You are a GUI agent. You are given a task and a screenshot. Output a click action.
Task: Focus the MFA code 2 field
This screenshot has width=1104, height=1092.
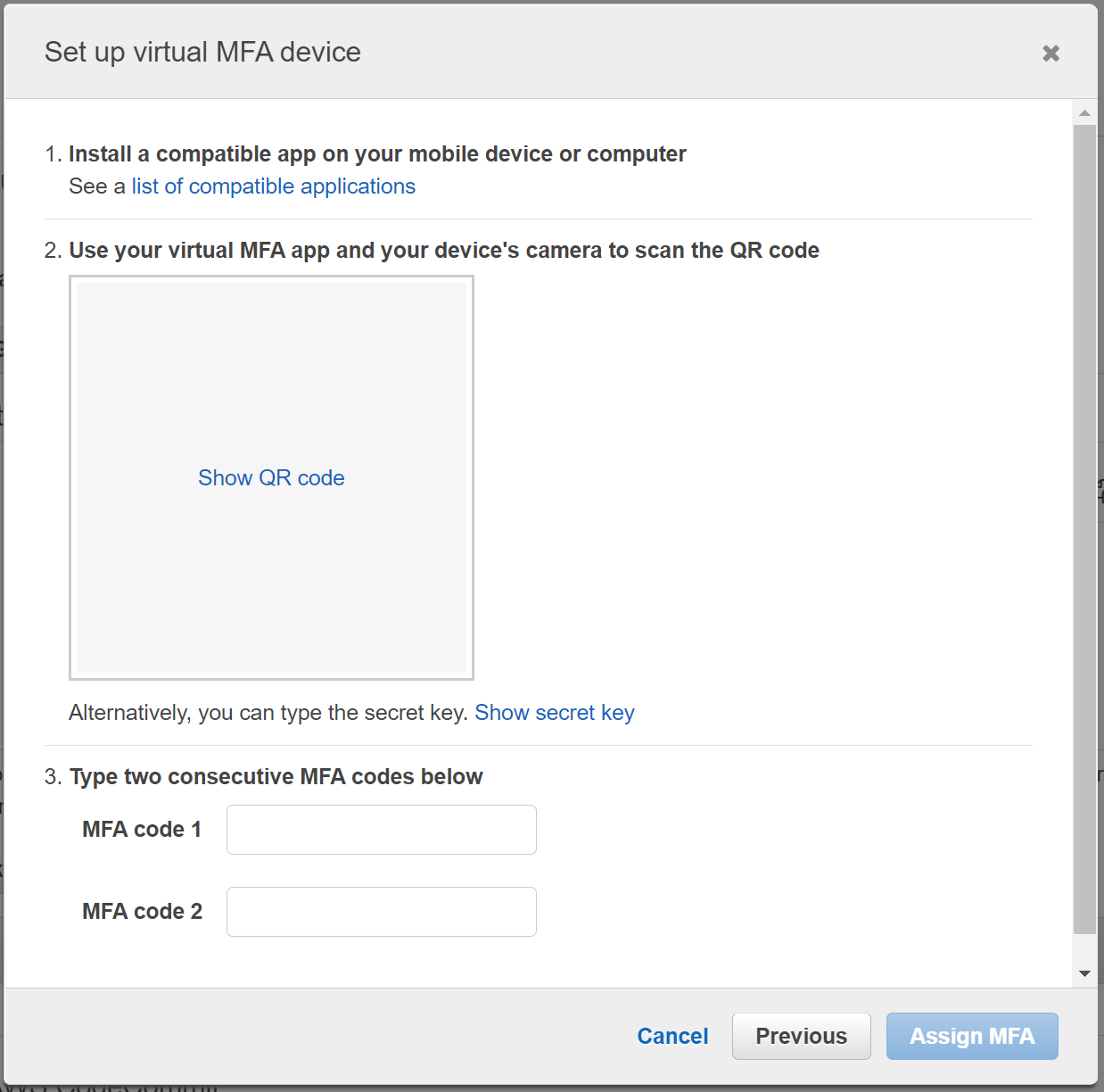coord(381,912)
